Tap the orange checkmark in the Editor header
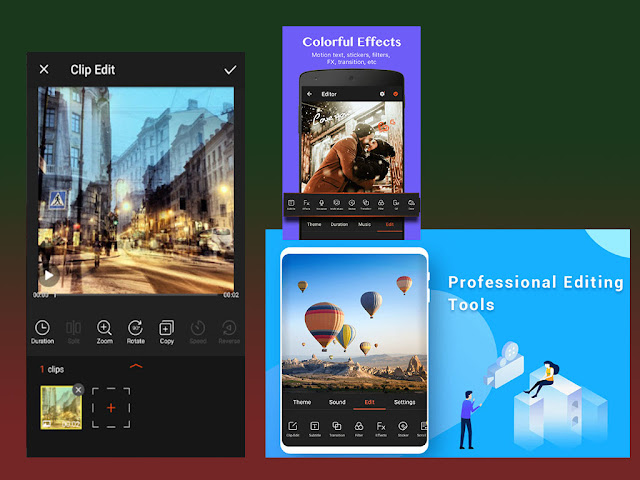The width and height of the screenshot is (640, 480). (396, 94)
